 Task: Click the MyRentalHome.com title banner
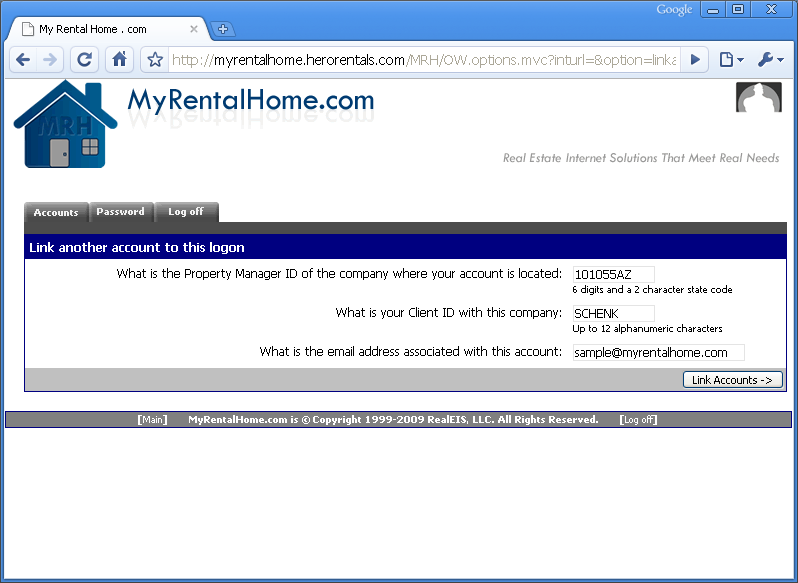tap(251, 101)
